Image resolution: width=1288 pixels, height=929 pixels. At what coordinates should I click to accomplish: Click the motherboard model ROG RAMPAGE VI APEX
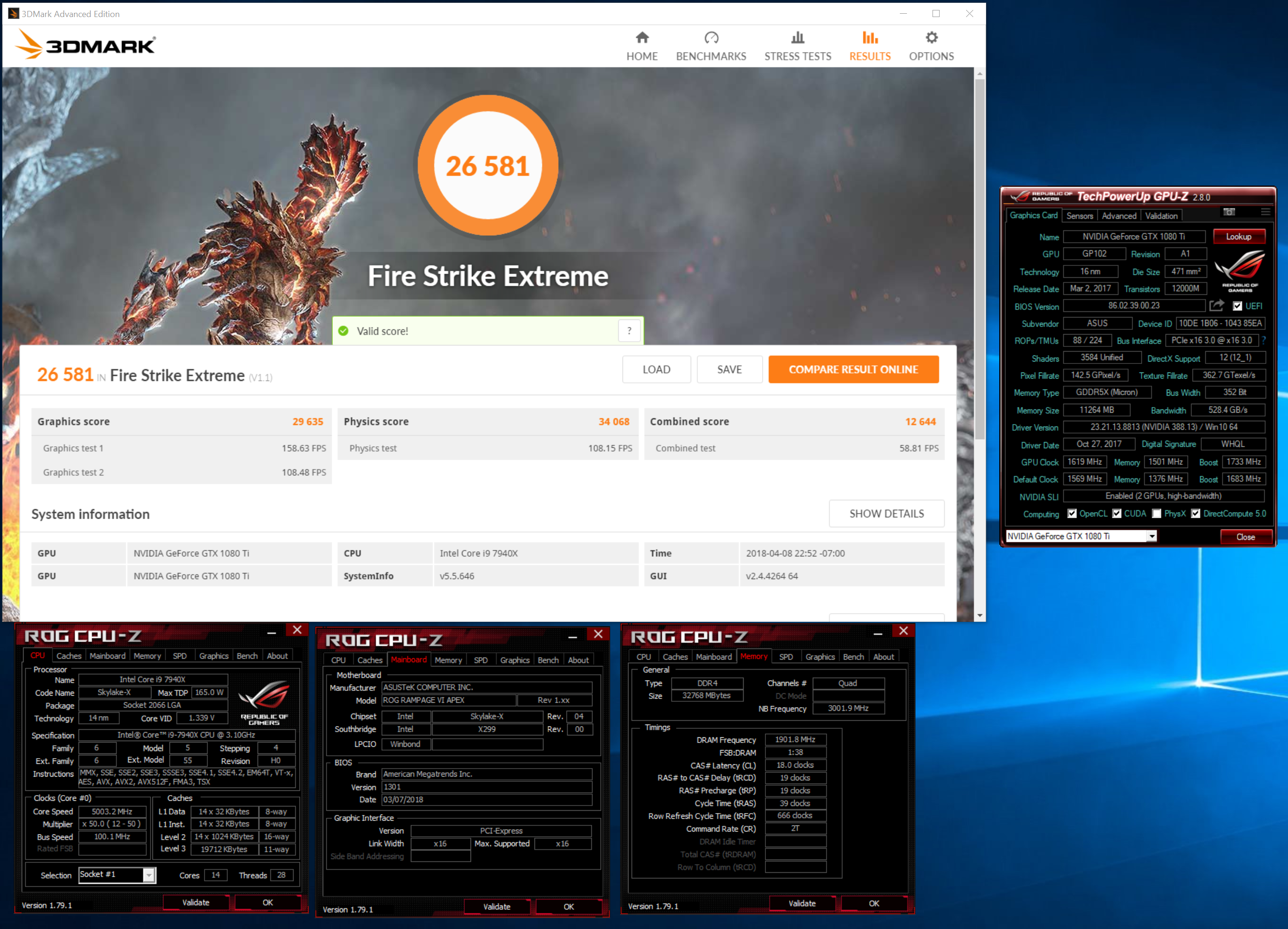coord(449,700)
